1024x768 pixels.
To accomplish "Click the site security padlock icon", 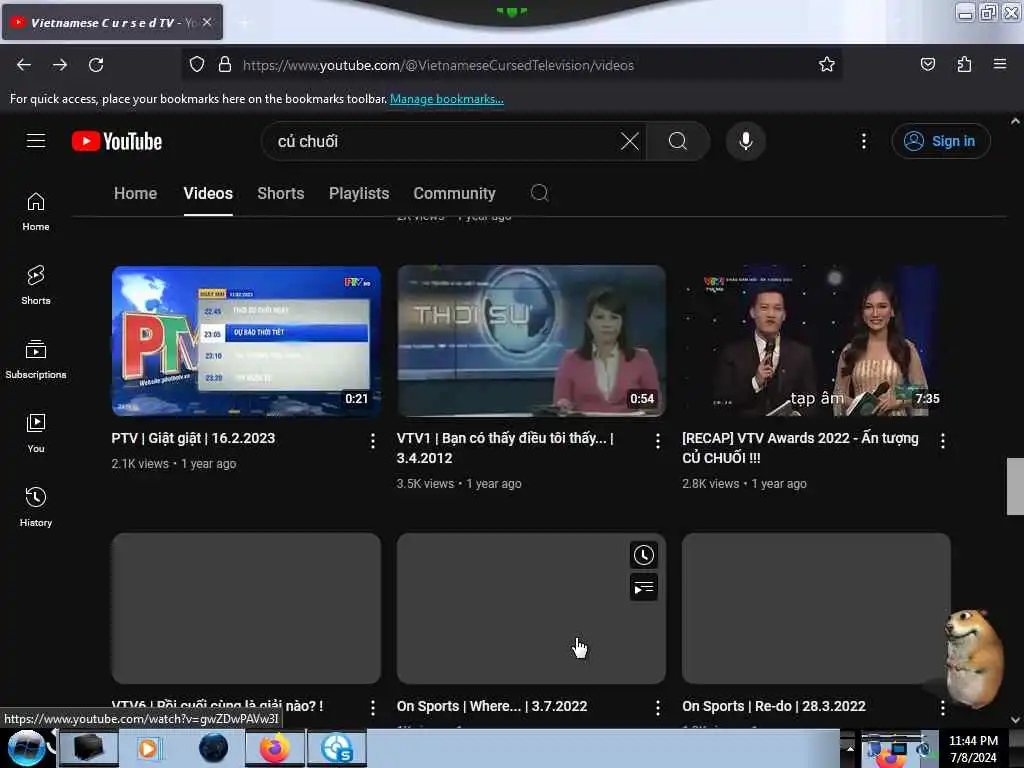I will coord(225,64).
